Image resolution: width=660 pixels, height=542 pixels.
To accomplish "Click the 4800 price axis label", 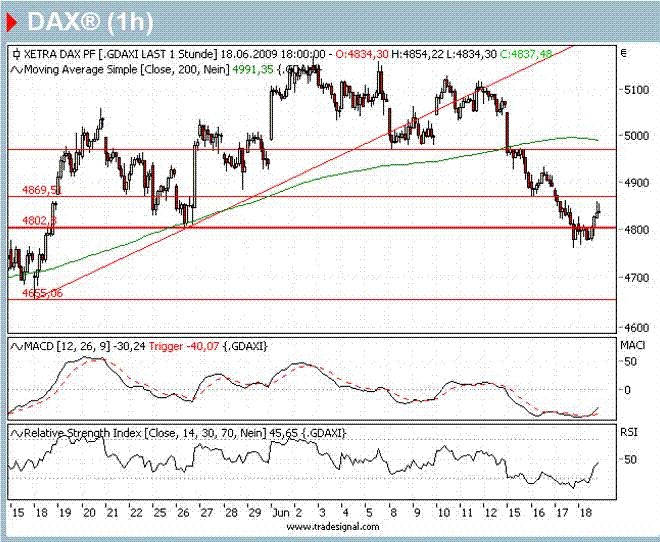I will click(x=637, y=230).
